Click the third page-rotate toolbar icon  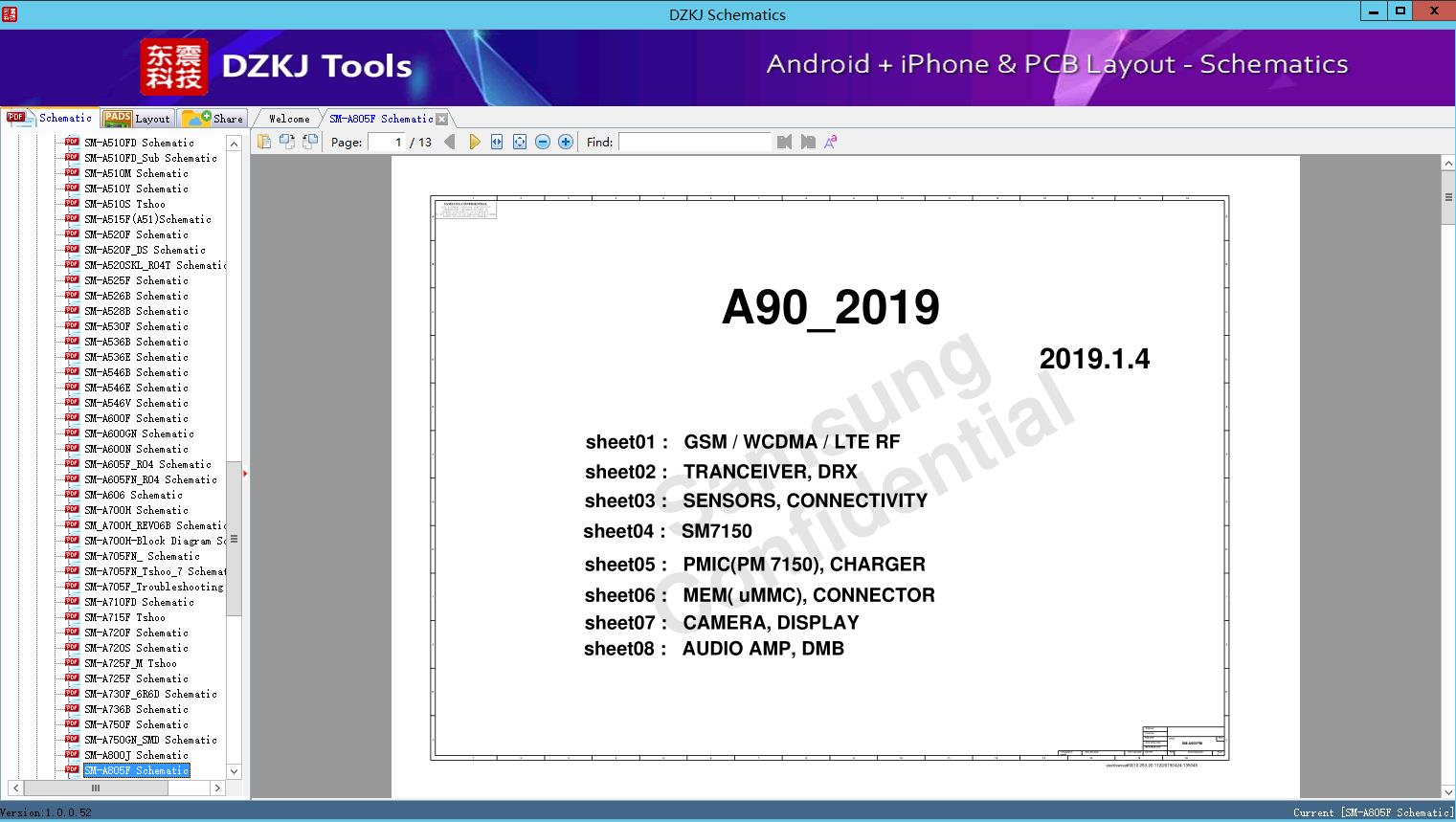coord(310,142)
